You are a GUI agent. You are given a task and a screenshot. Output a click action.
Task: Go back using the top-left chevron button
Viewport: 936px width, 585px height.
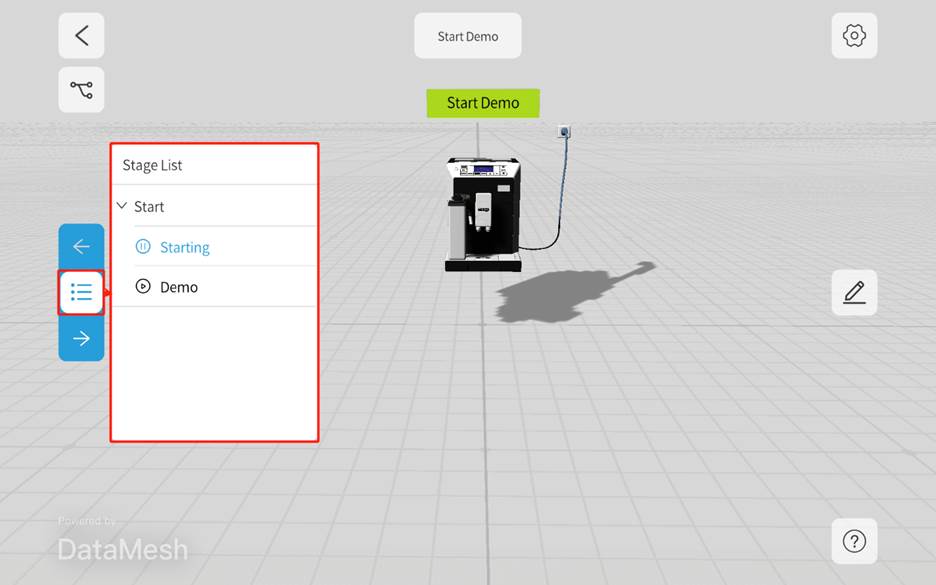click(81, 36)
